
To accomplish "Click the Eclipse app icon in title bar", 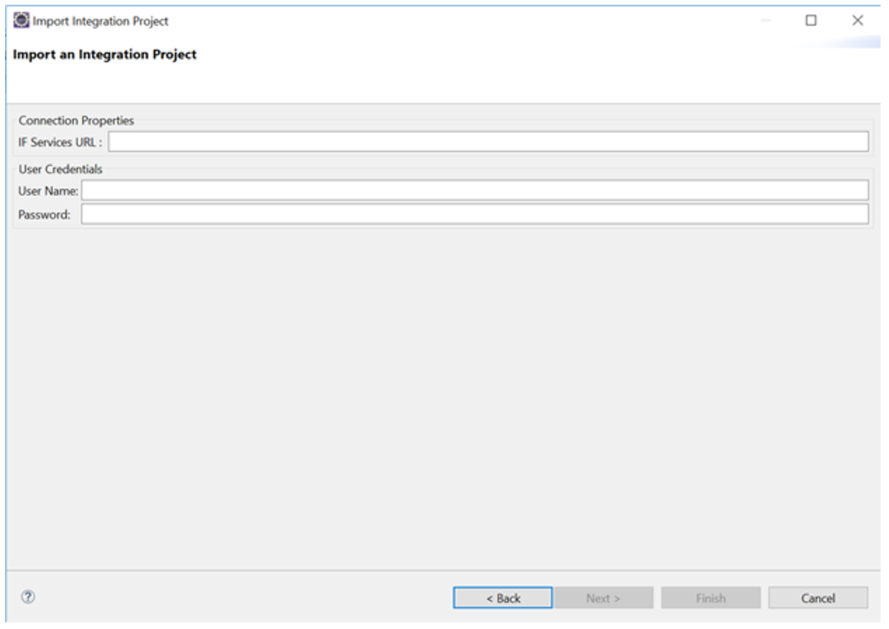I will pyautogui.click(x=21, y=21).
